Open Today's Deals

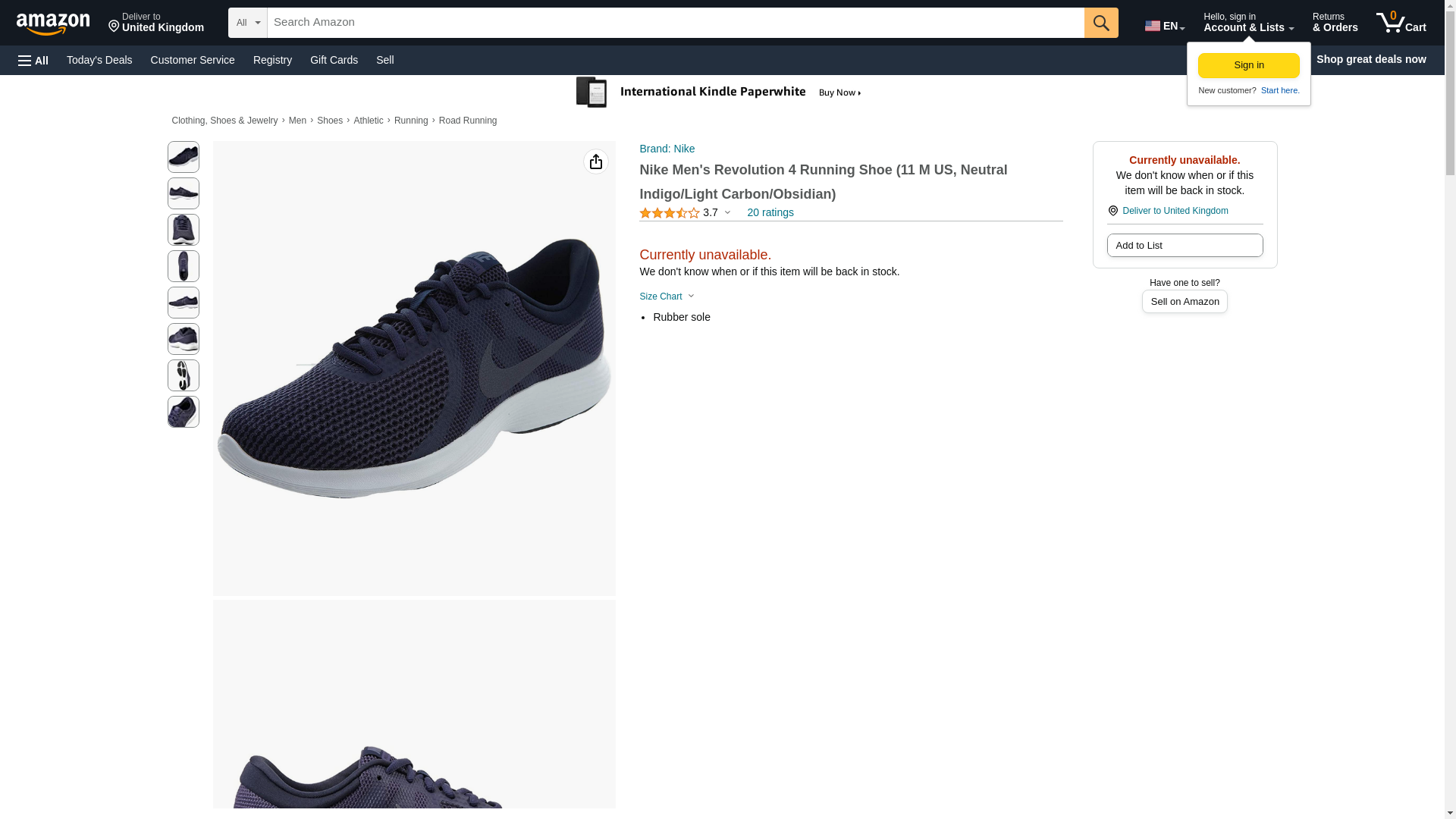(99, 60)
